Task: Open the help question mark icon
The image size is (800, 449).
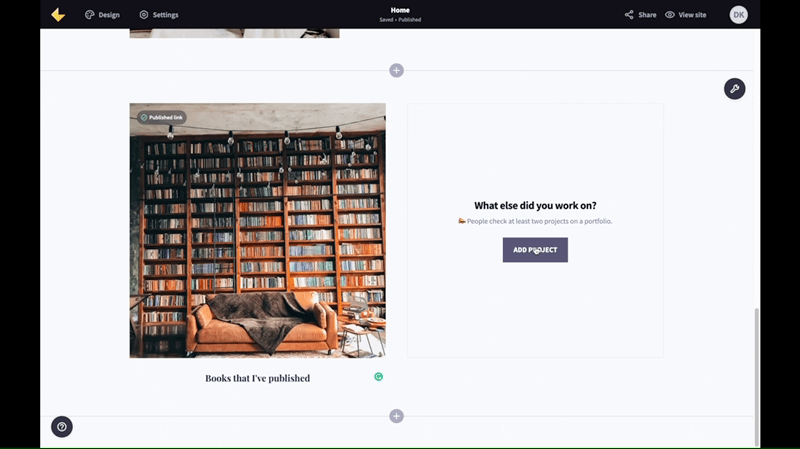Action: click(x=62, y=427)
